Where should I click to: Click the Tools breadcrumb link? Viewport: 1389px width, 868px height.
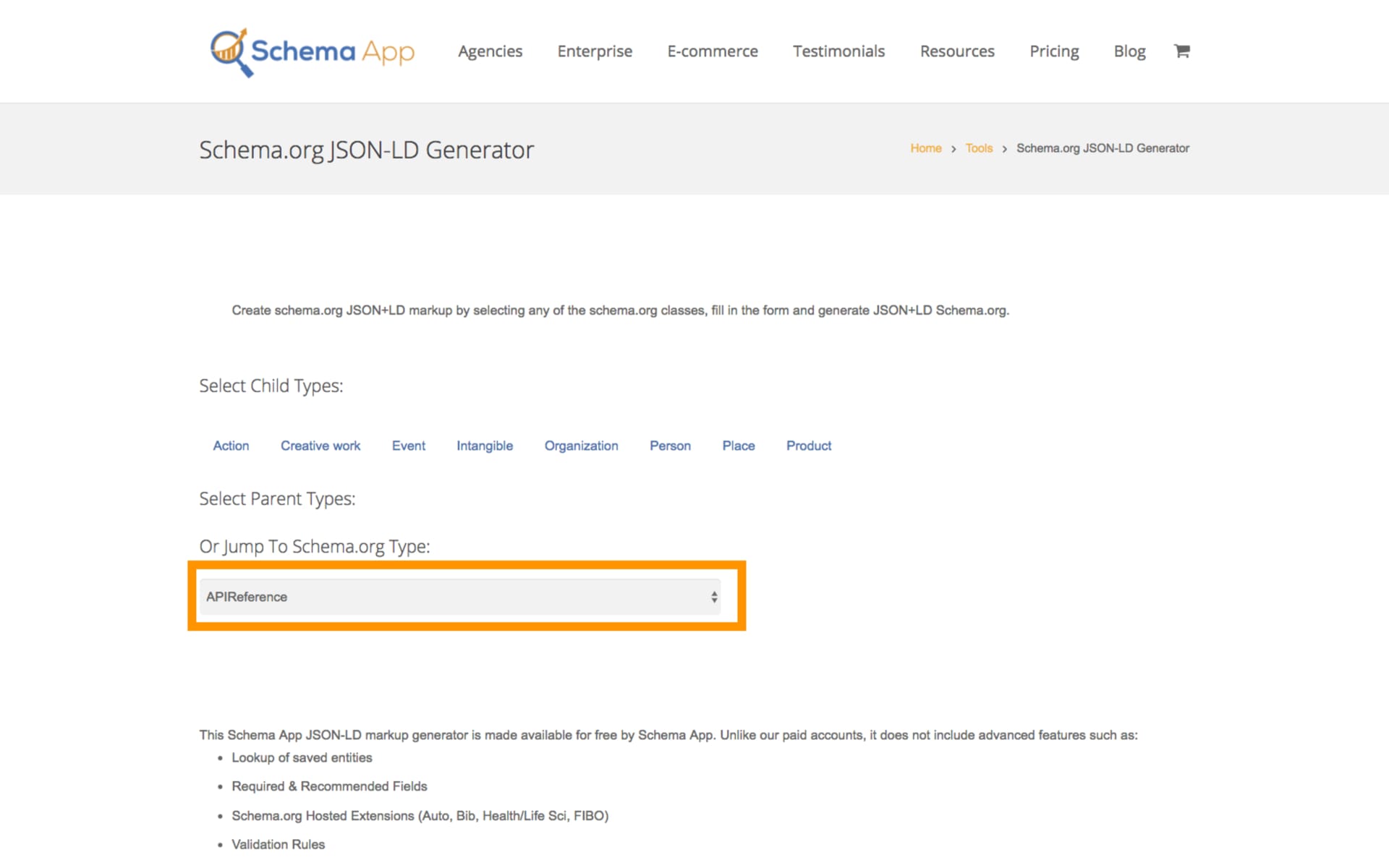click(x=979, y=148)
